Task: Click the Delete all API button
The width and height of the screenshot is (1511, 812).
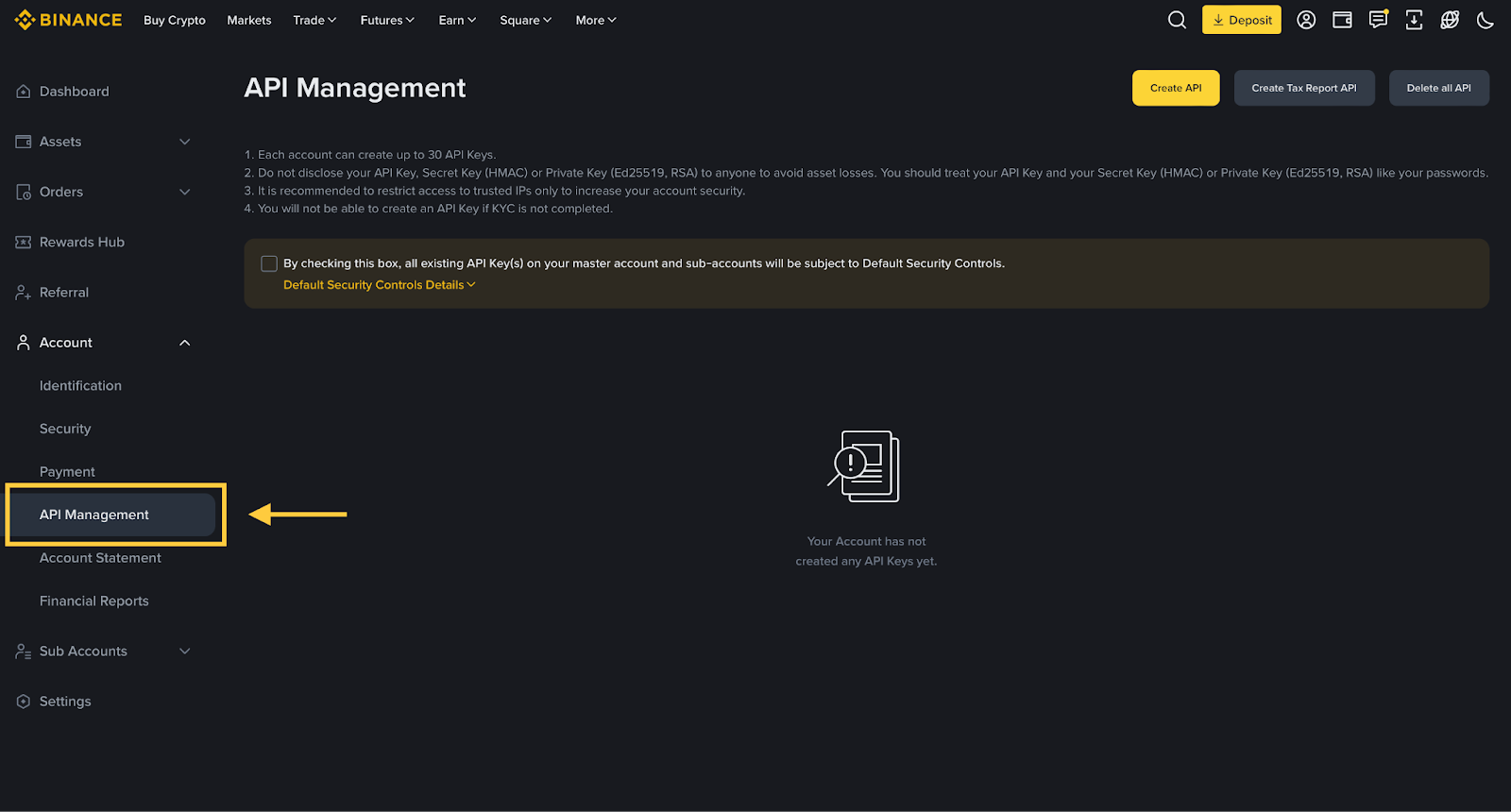Action: click(x=1438, y=88)
